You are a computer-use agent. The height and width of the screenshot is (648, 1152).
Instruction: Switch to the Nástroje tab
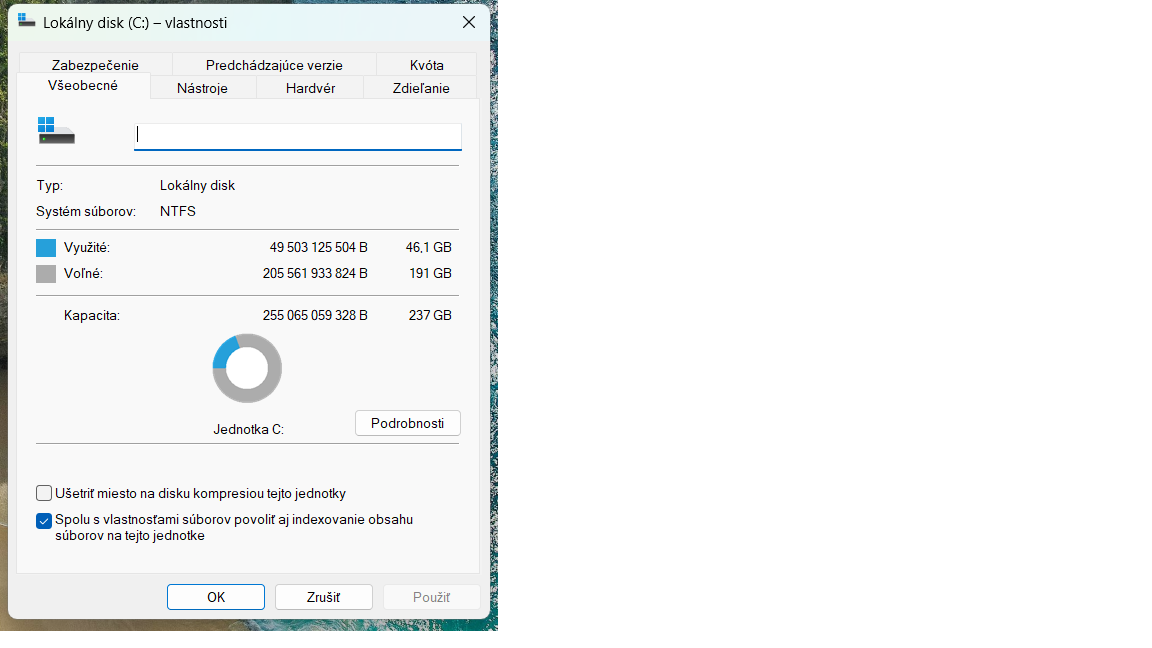(x=202, y=87)
